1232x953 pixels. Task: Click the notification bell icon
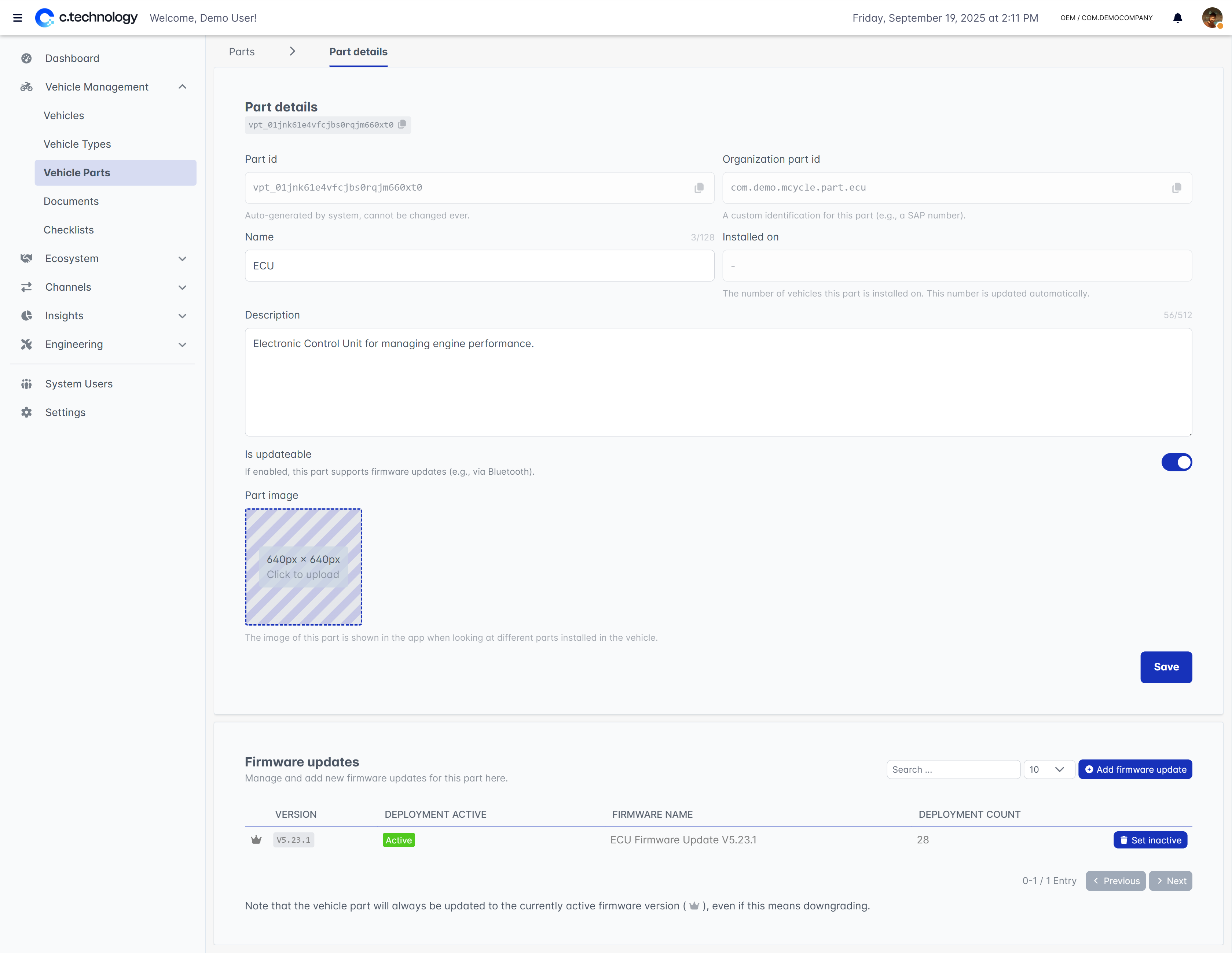coord(1177,18)
